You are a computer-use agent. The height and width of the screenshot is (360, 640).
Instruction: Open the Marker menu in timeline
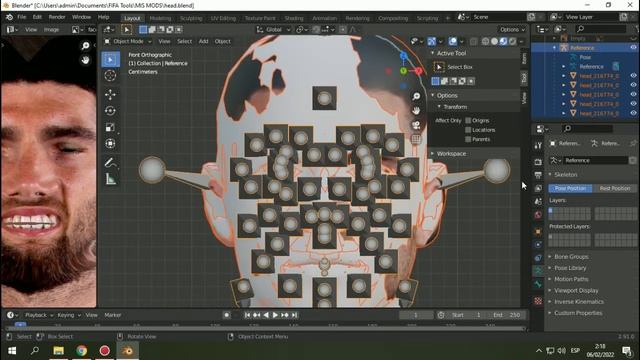tap(113, 315)
